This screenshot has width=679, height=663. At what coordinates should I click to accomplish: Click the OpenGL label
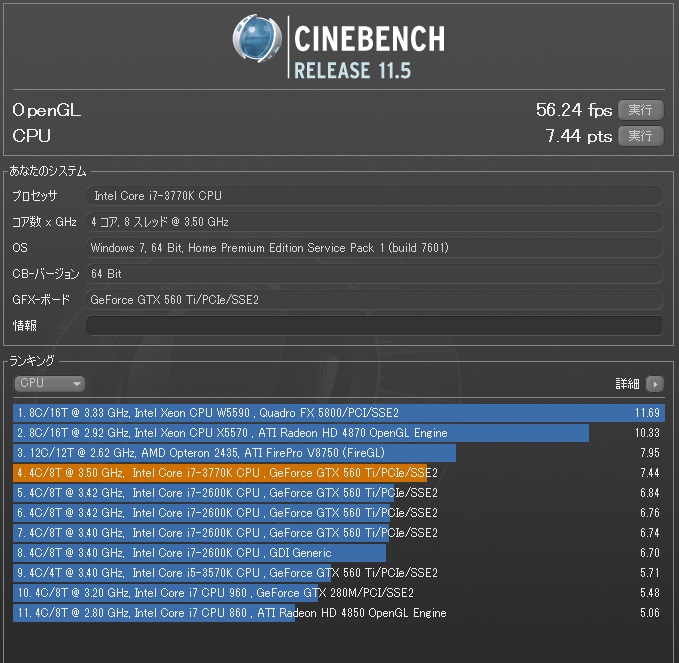(46, 110)
